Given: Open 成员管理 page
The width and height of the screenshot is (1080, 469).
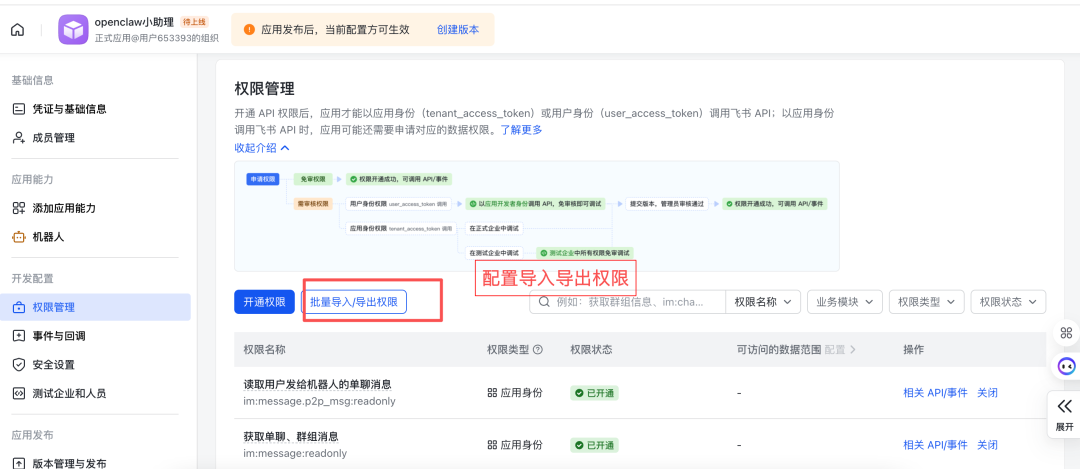Looking at the screenshot, I should [x=54, y=138].
